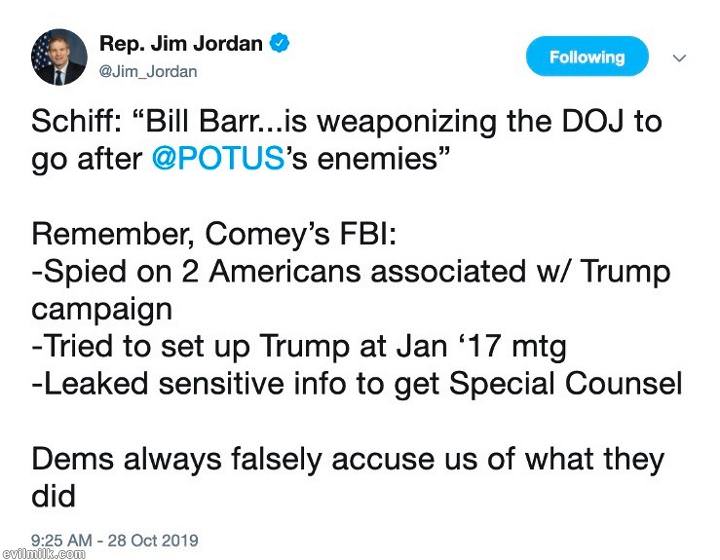720x560 pixels.
Task: Click the "-Tried to set up Trump" line
Action: coord(299,346)
